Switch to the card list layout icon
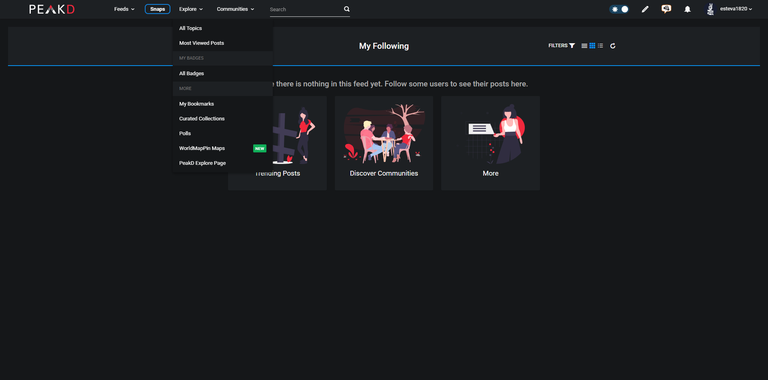Viewport: 768px width, 380px height. click(584, 46)
